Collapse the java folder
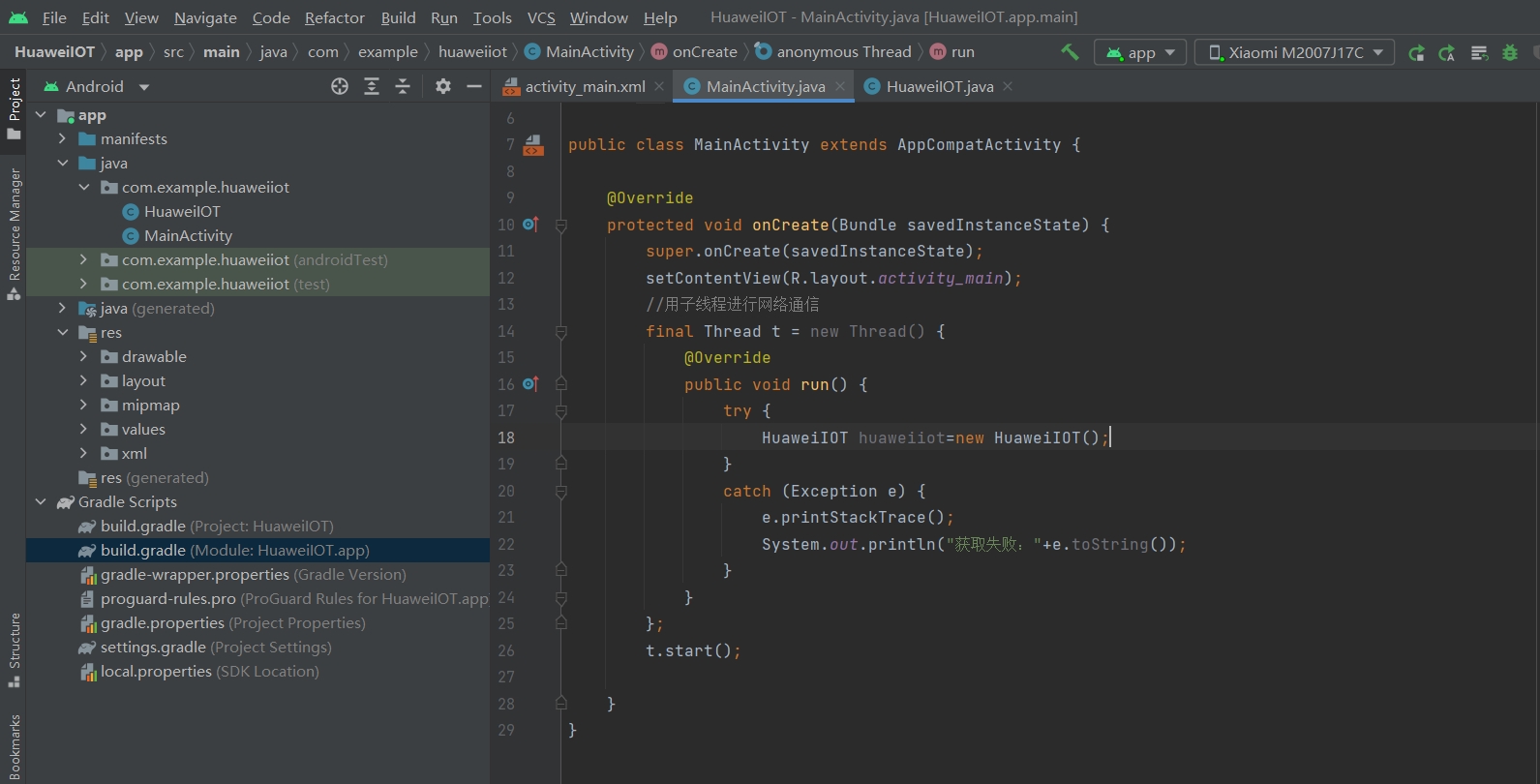The height and width of the screenshot is (784, 1540). click(62, 164)
